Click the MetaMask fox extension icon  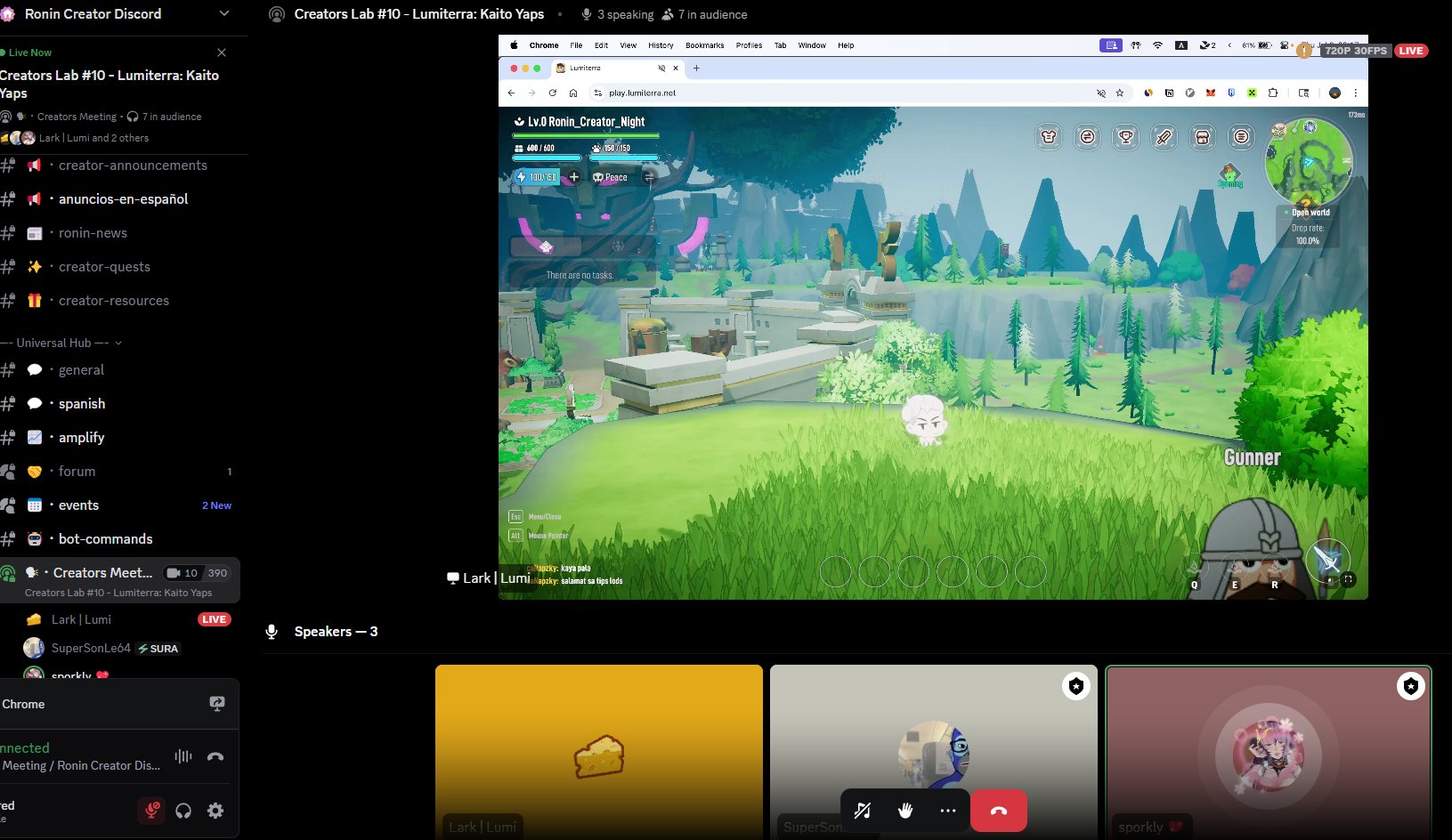coord(1211,93)
